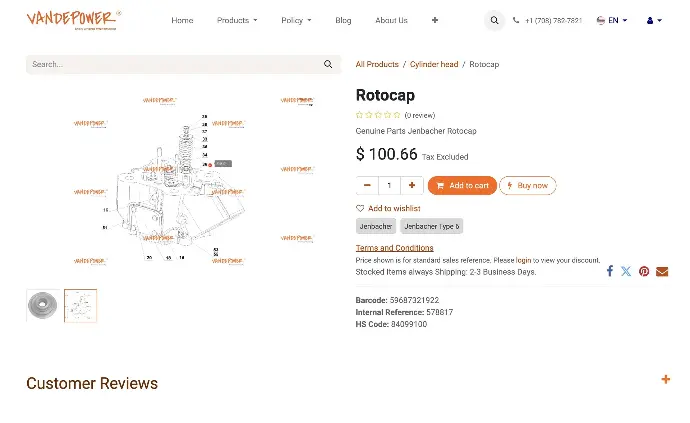Viewport: 690px width, 423px height.
Task: Click the Vandepower logo
Action: (73, 20)
